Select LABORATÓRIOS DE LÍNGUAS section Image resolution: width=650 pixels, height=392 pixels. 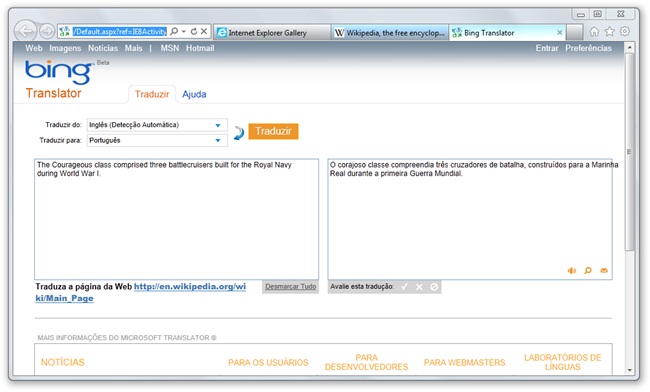[x=563, y=362]
